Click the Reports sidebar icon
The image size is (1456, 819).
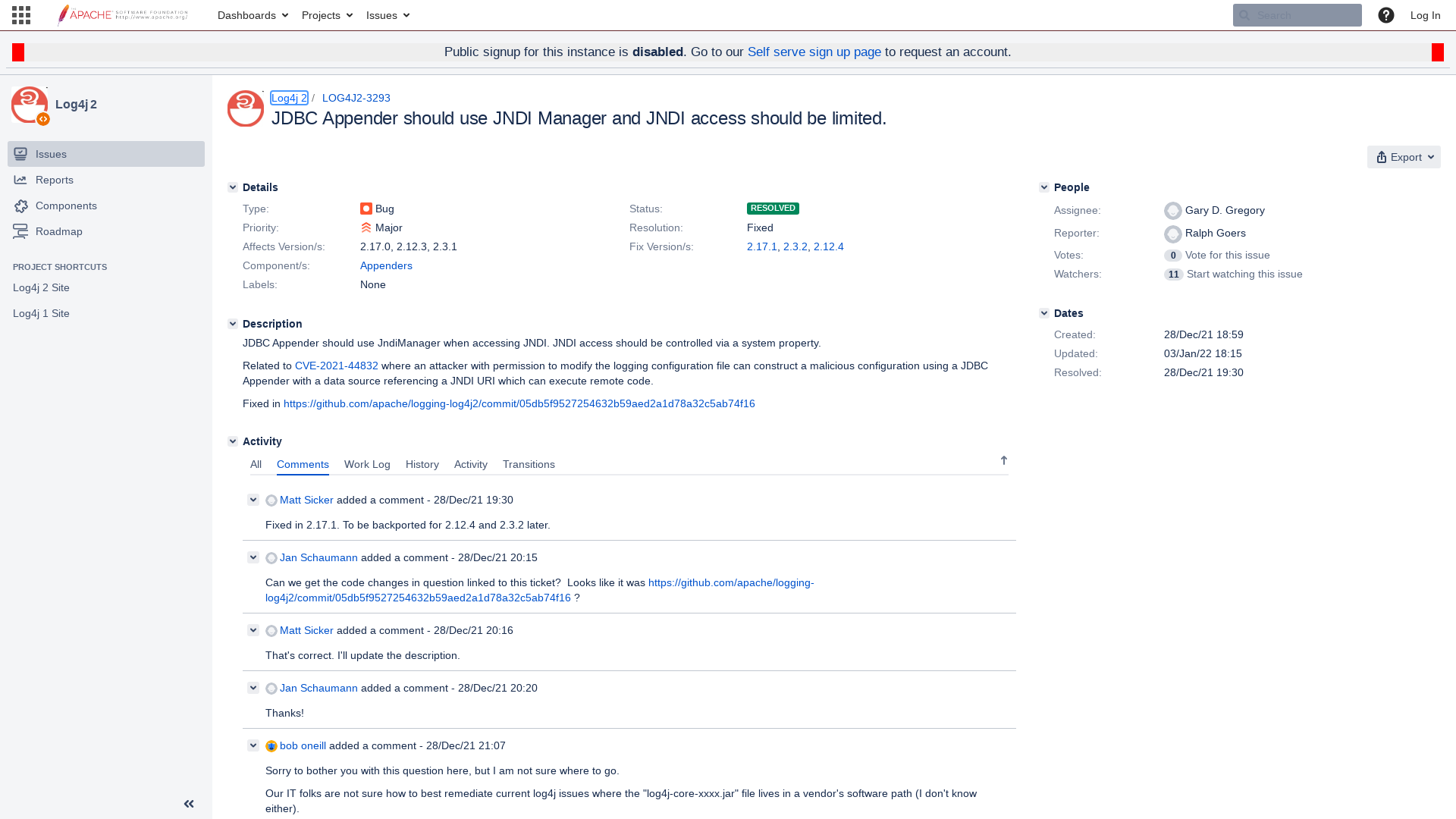[x=20, y=180]
